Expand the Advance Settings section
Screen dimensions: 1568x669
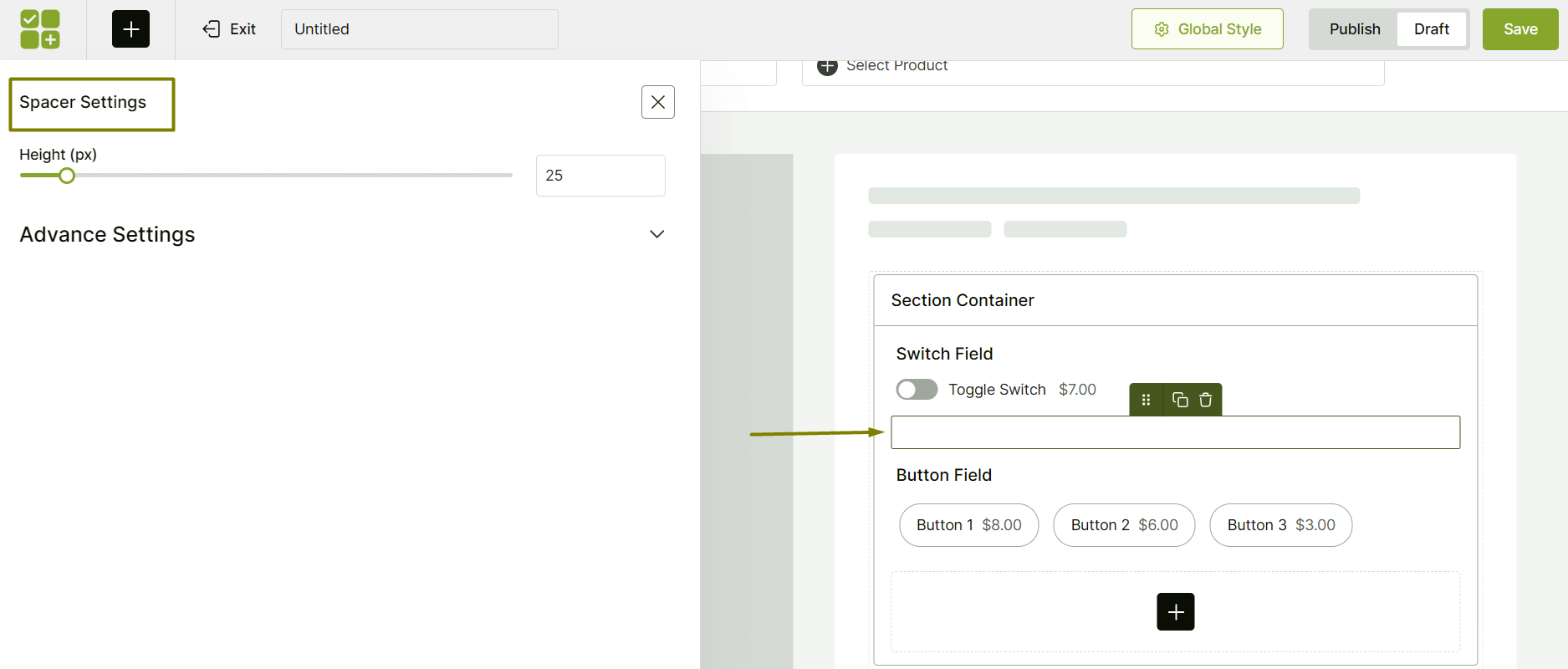pyautogui.click(x=342, y=234)
